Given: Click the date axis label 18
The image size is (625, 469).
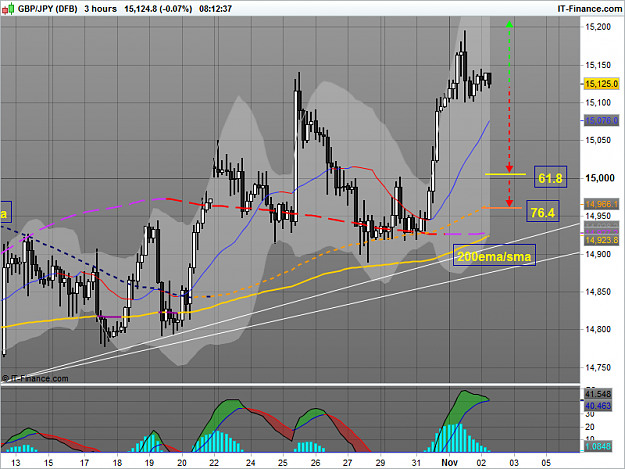Looking at the screenshot, I should 117,463.
